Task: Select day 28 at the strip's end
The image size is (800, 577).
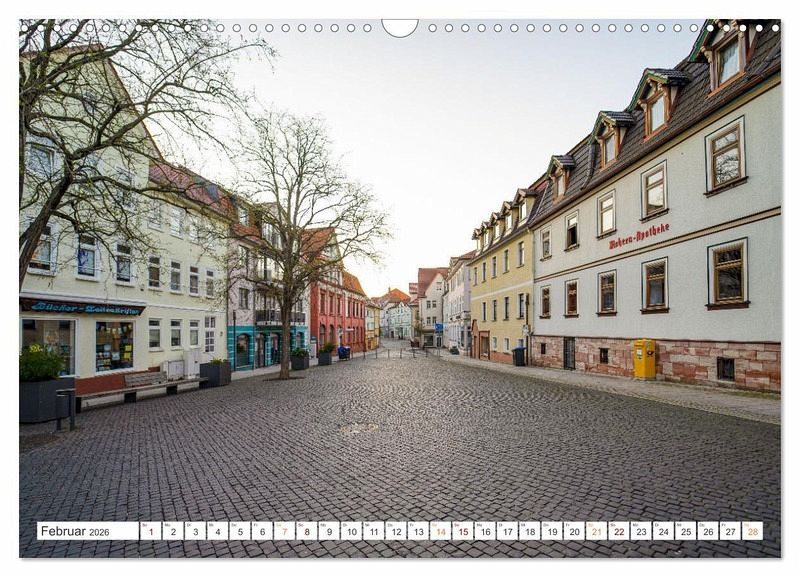Action: (x=752, y=531)
